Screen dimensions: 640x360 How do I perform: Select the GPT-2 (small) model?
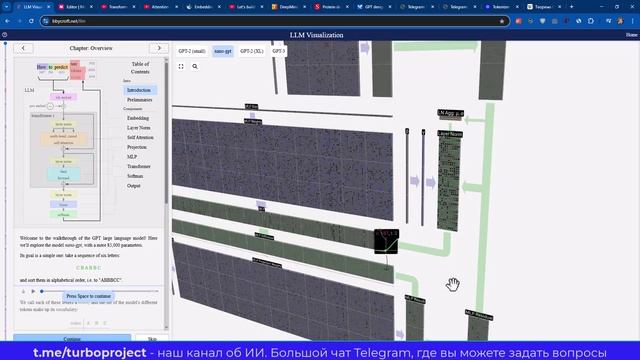[192, 51]
